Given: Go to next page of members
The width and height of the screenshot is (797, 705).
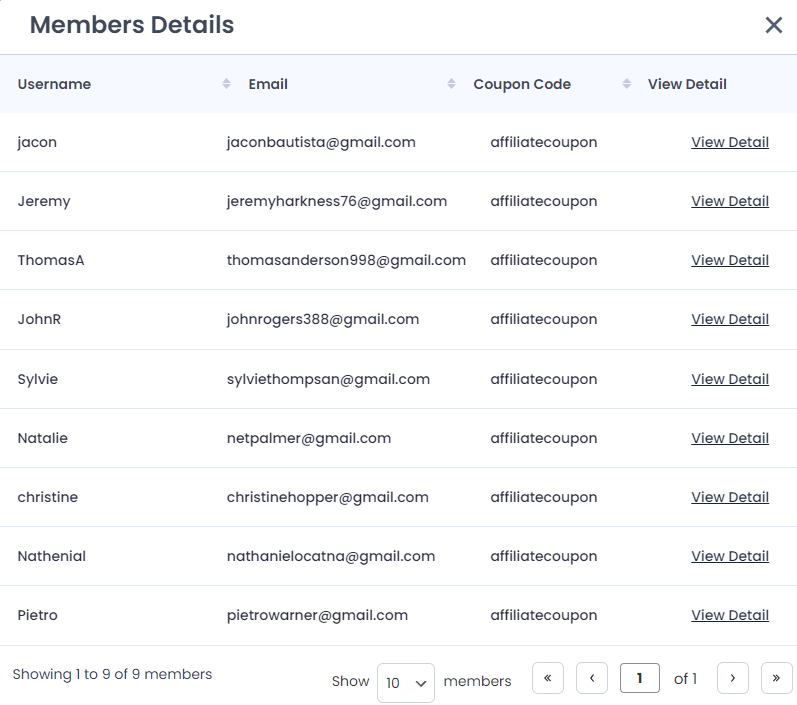Looking at the screenshot, I should point(732,678).
